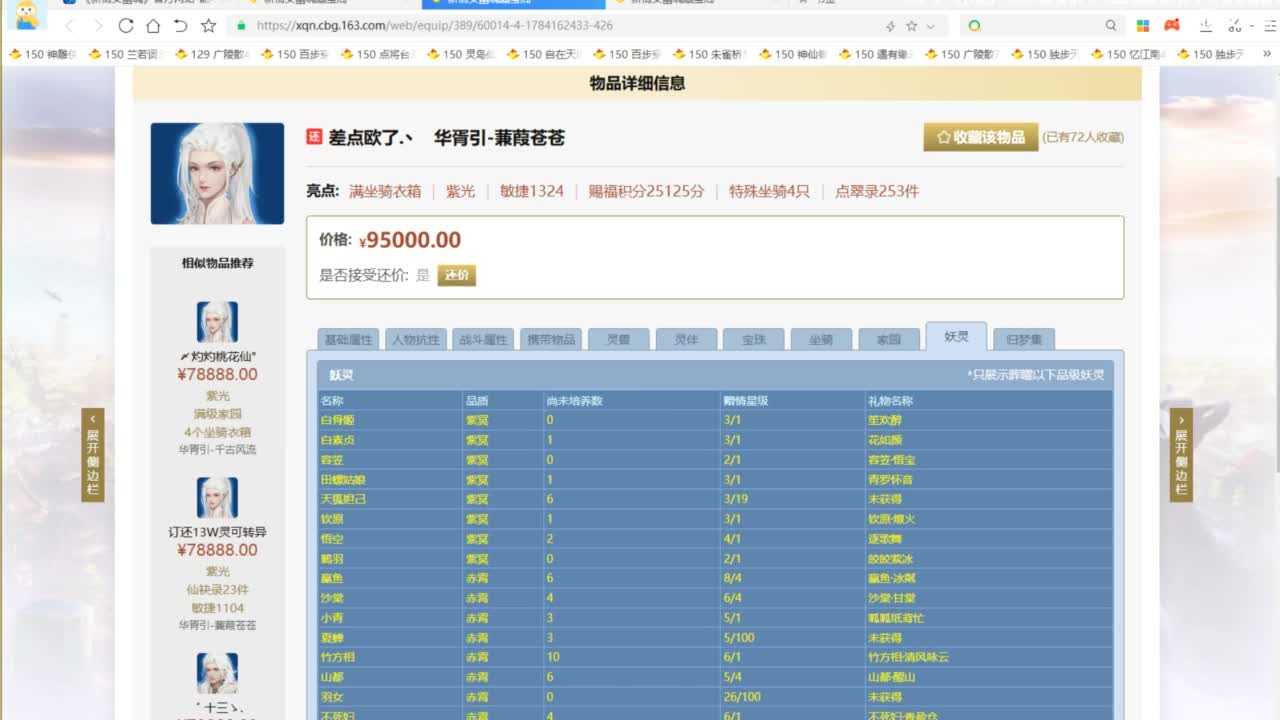Open bookmark '150 点将台'
Image resolution: width=1280 pixels, height=720 pixels.
[x=377, y=54]
